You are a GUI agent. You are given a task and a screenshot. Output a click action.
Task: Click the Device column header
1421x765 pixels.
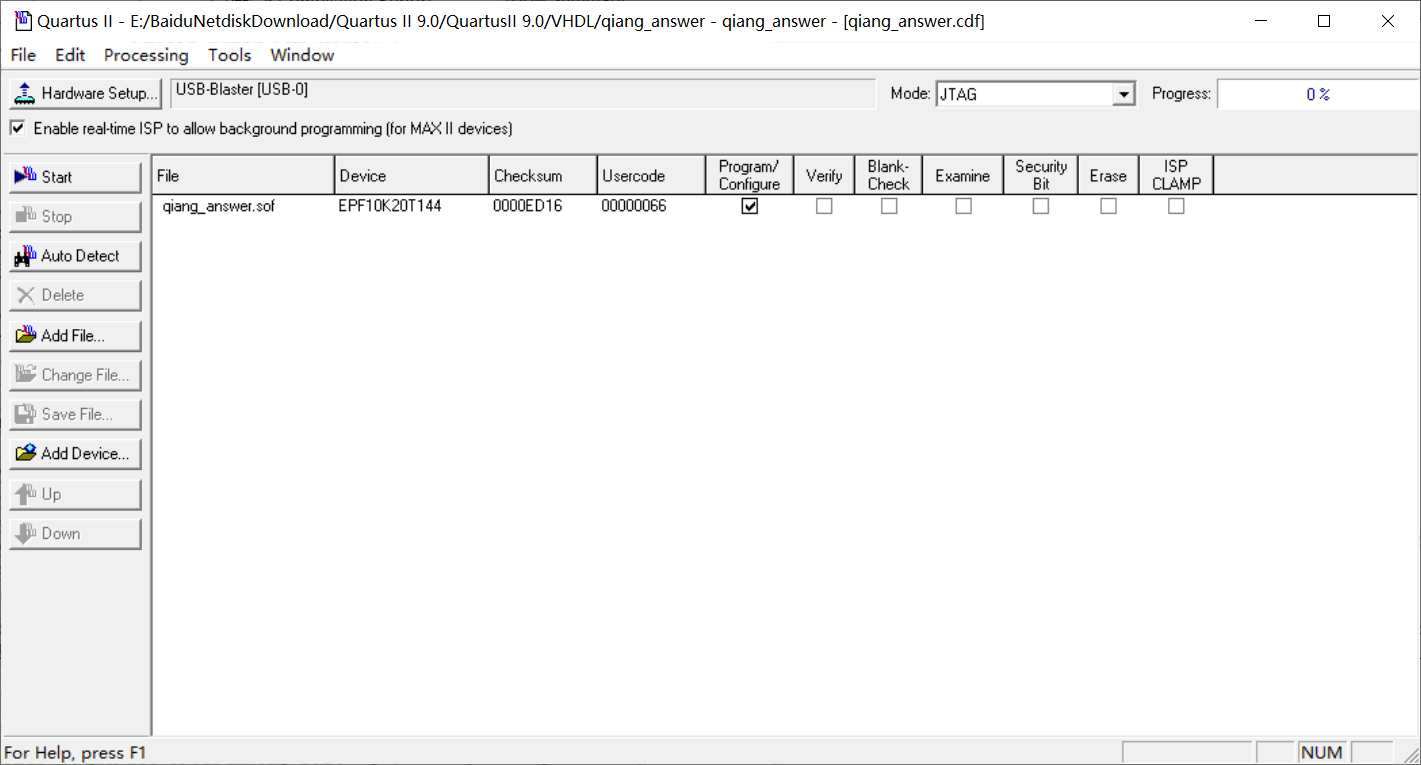[412, 175]
